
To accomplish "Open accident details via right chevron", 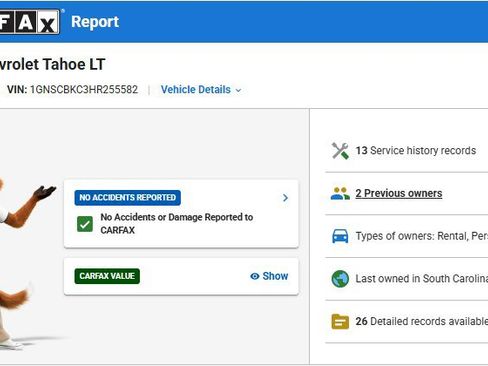I will (x=285, y=198).
